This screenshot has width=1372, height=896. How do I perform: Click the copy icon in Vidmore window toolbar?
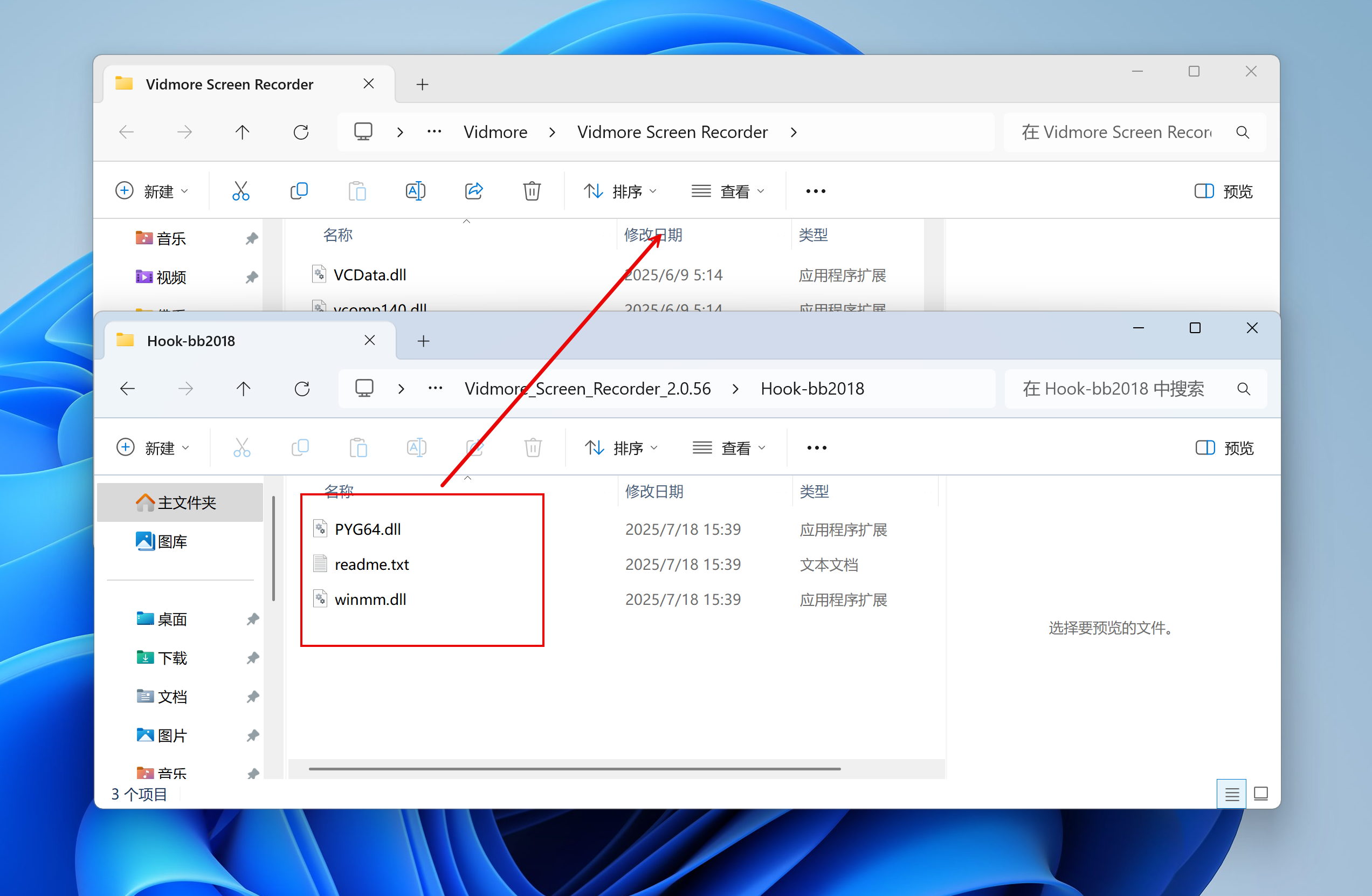[x=299, y=191]
